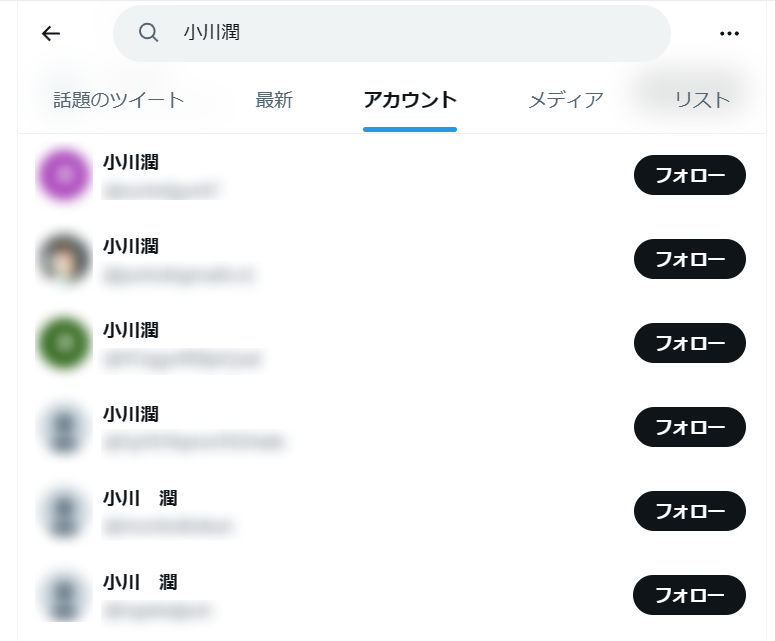Follow the fourth 小川潤 account
Screen dimensions: 775x641
[x=689, y=427]
